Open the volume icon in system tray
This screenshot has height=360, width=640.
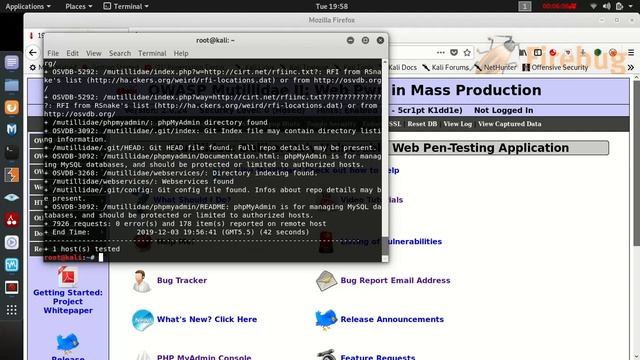pos(607,6)
